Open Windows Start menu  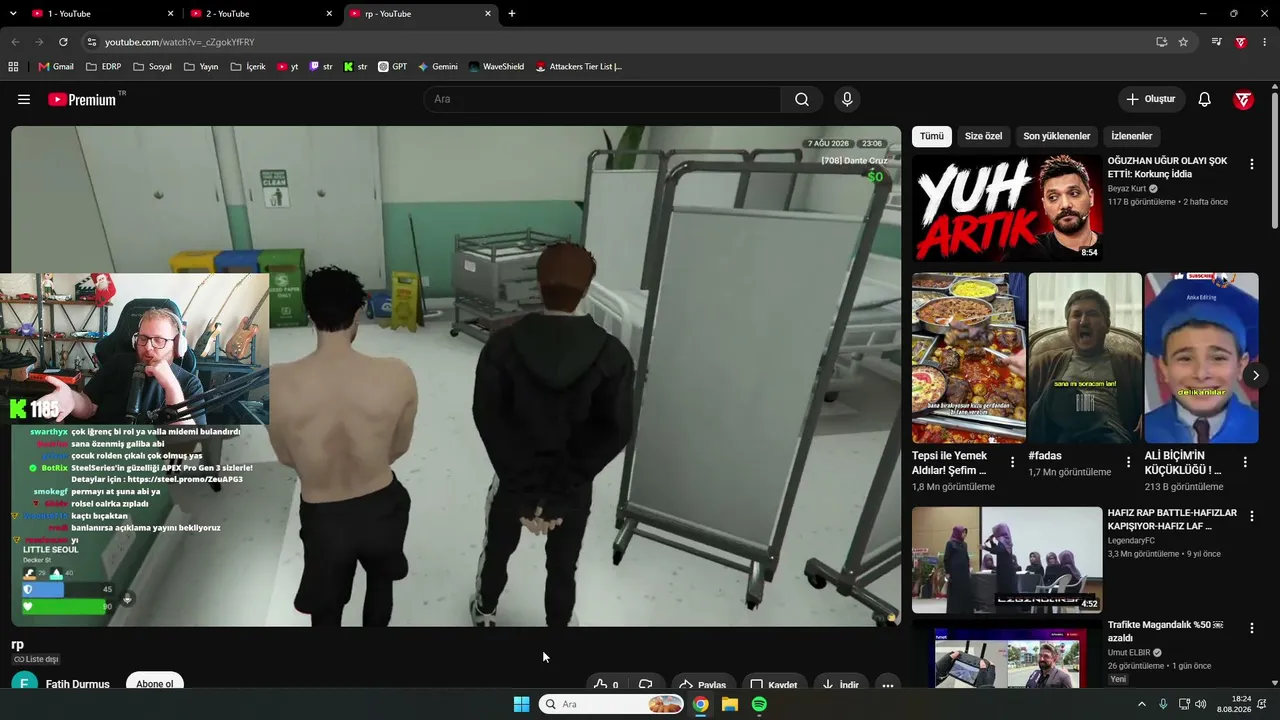(x=521, y=704)
